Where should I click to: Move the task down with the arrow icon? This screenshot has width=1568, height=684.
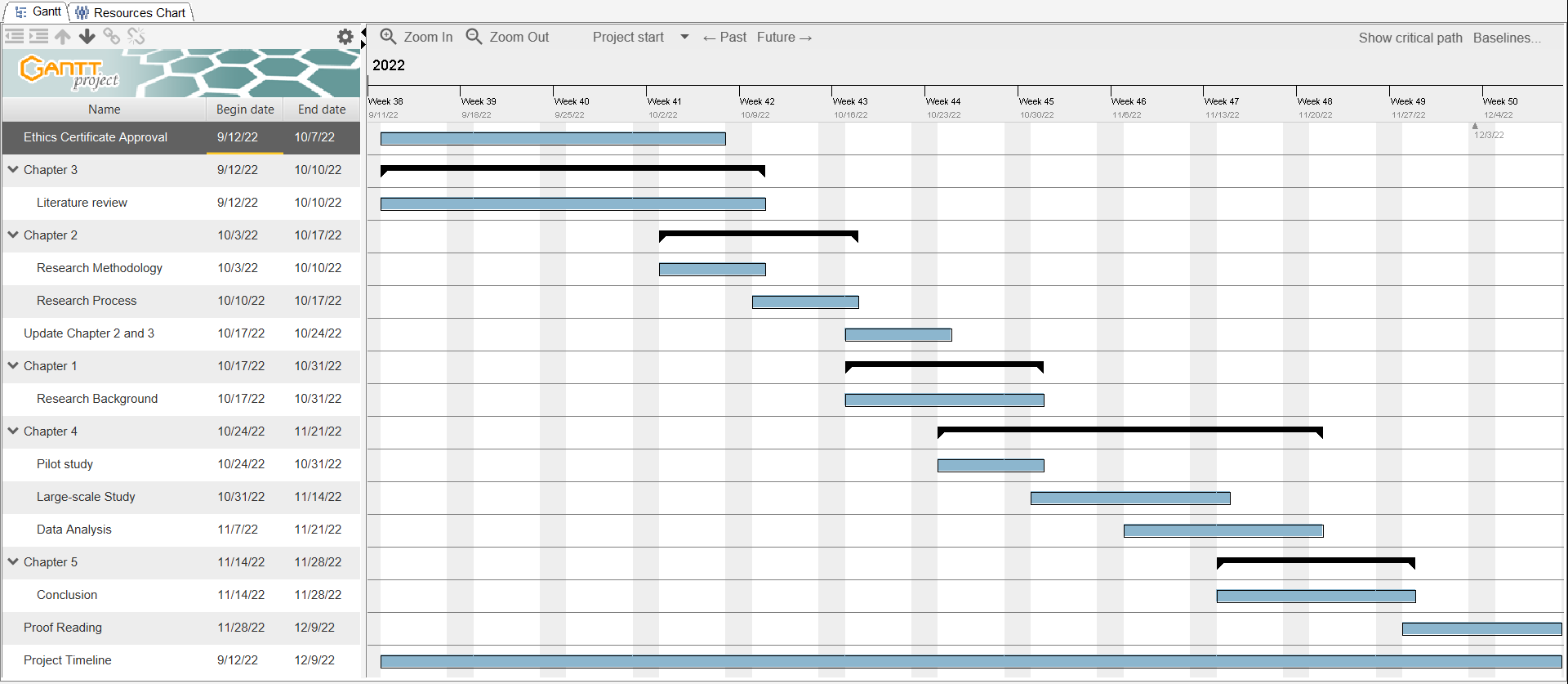(87, 36)
